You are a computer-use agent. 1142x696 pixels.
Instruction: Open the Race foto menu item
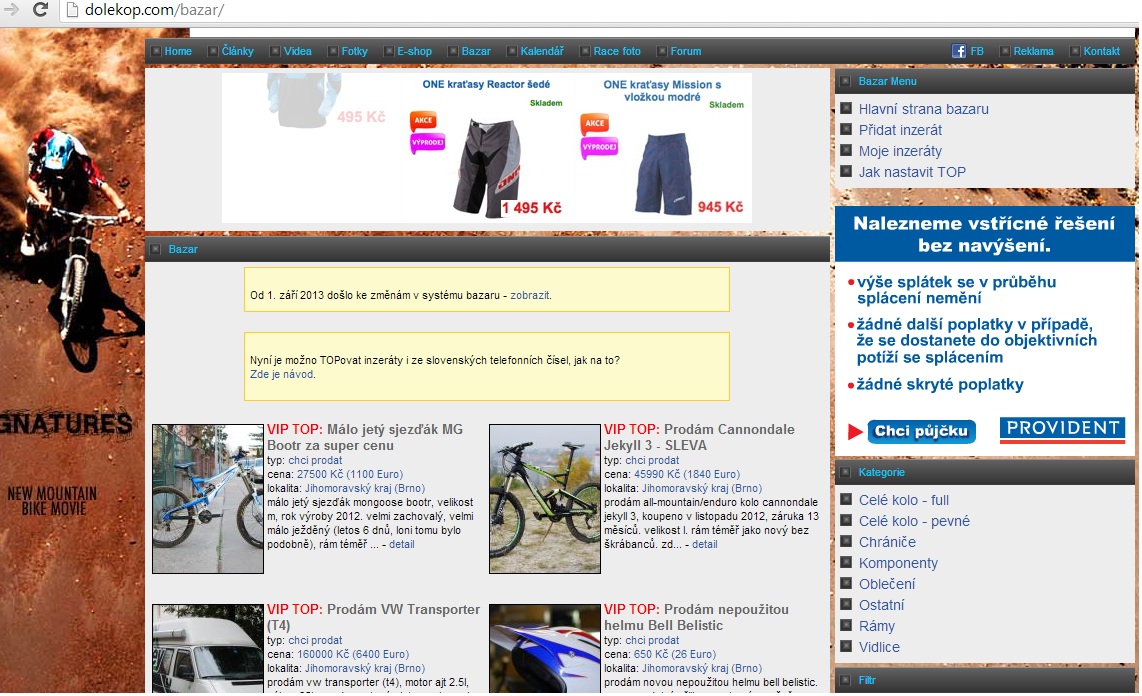click(616, 51)
